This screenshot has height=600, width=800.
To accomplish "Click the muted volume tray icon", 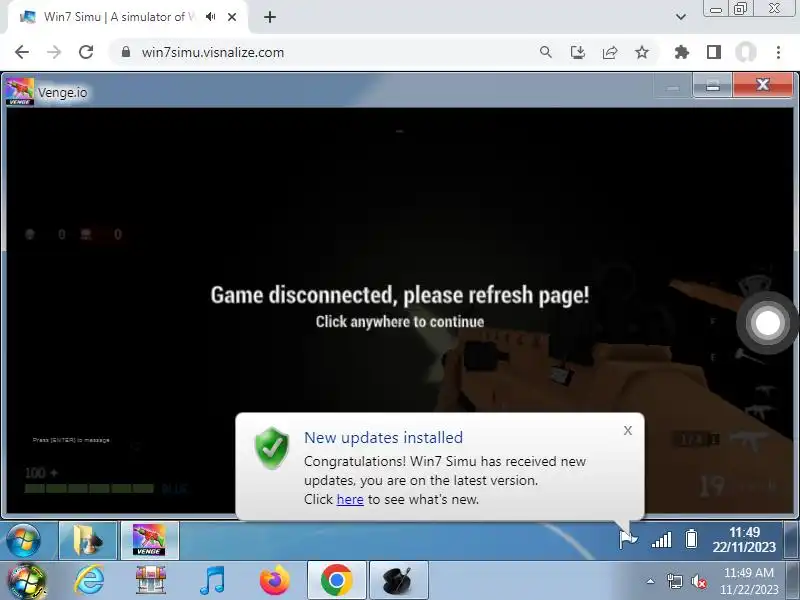I will pyautogui.click(x=698, y=581).
